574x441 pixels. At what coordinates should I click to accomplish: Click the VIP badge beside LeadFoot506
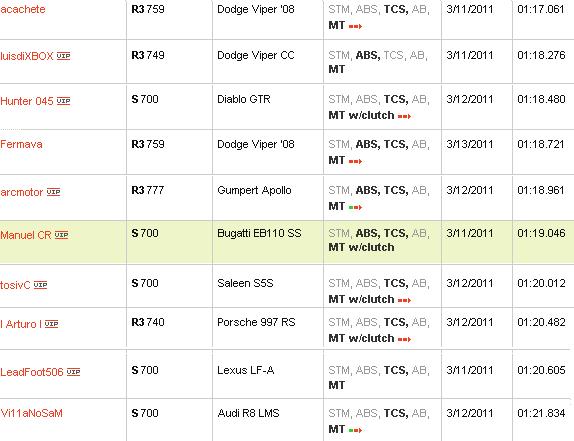coord(73,372)
